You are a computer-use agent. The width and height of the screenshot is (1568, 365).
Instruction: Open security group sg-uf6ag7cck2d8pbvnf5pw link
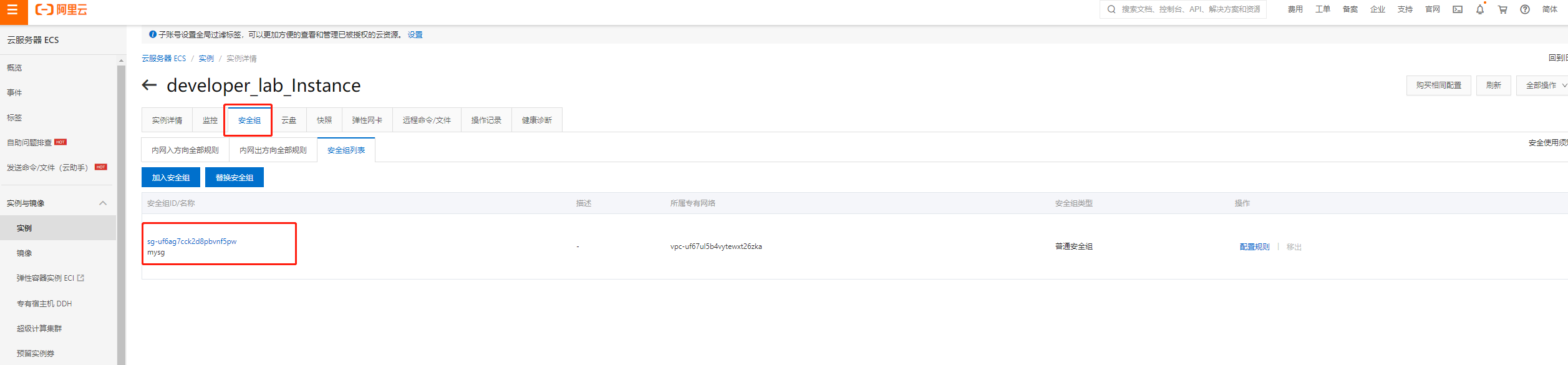pos(191,241)
